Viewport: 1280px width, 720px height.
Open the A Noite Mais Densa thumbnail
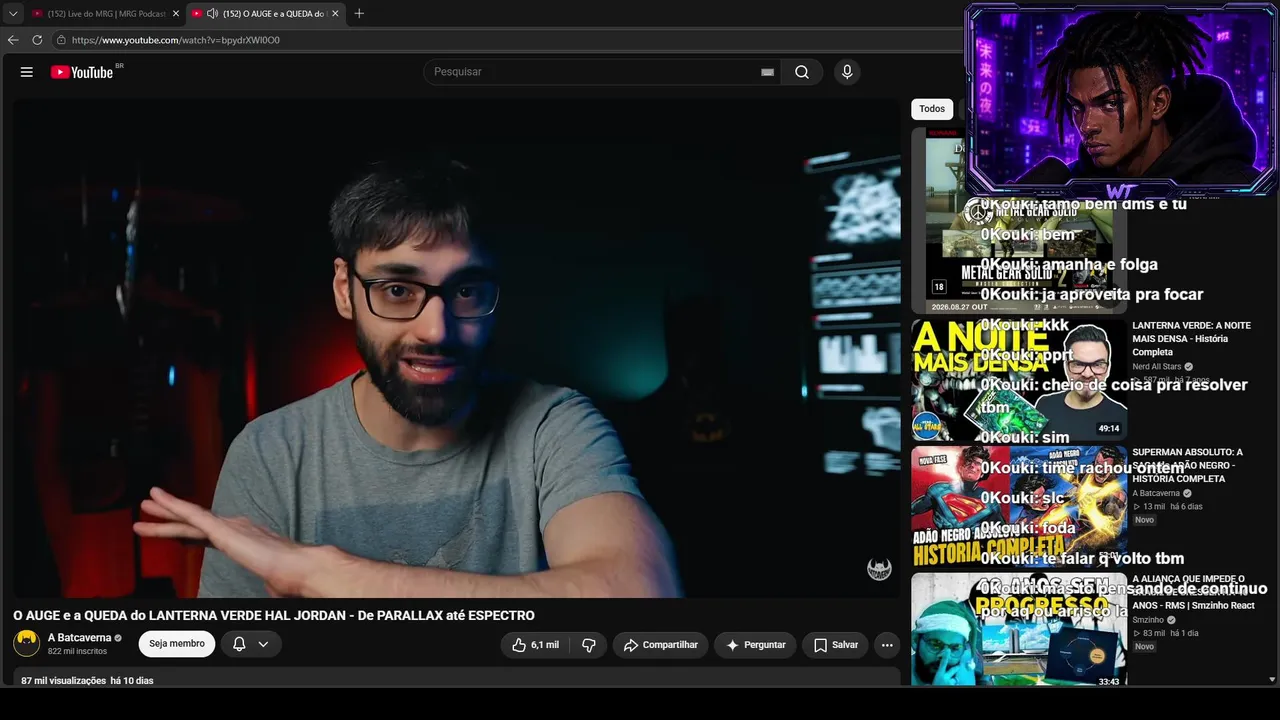point(1019,380)
